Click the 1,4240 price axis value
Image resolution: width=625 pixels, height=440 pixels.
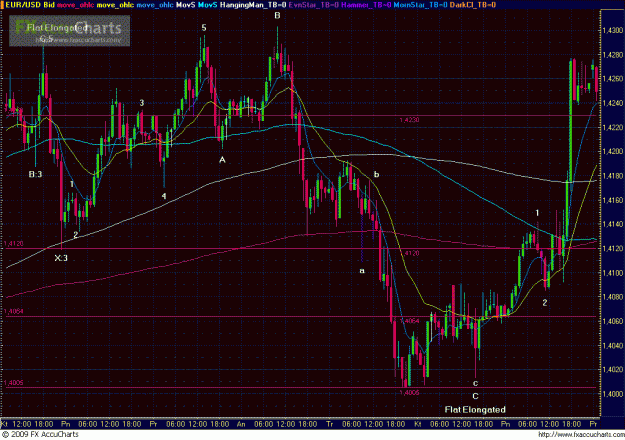point(613,103)
